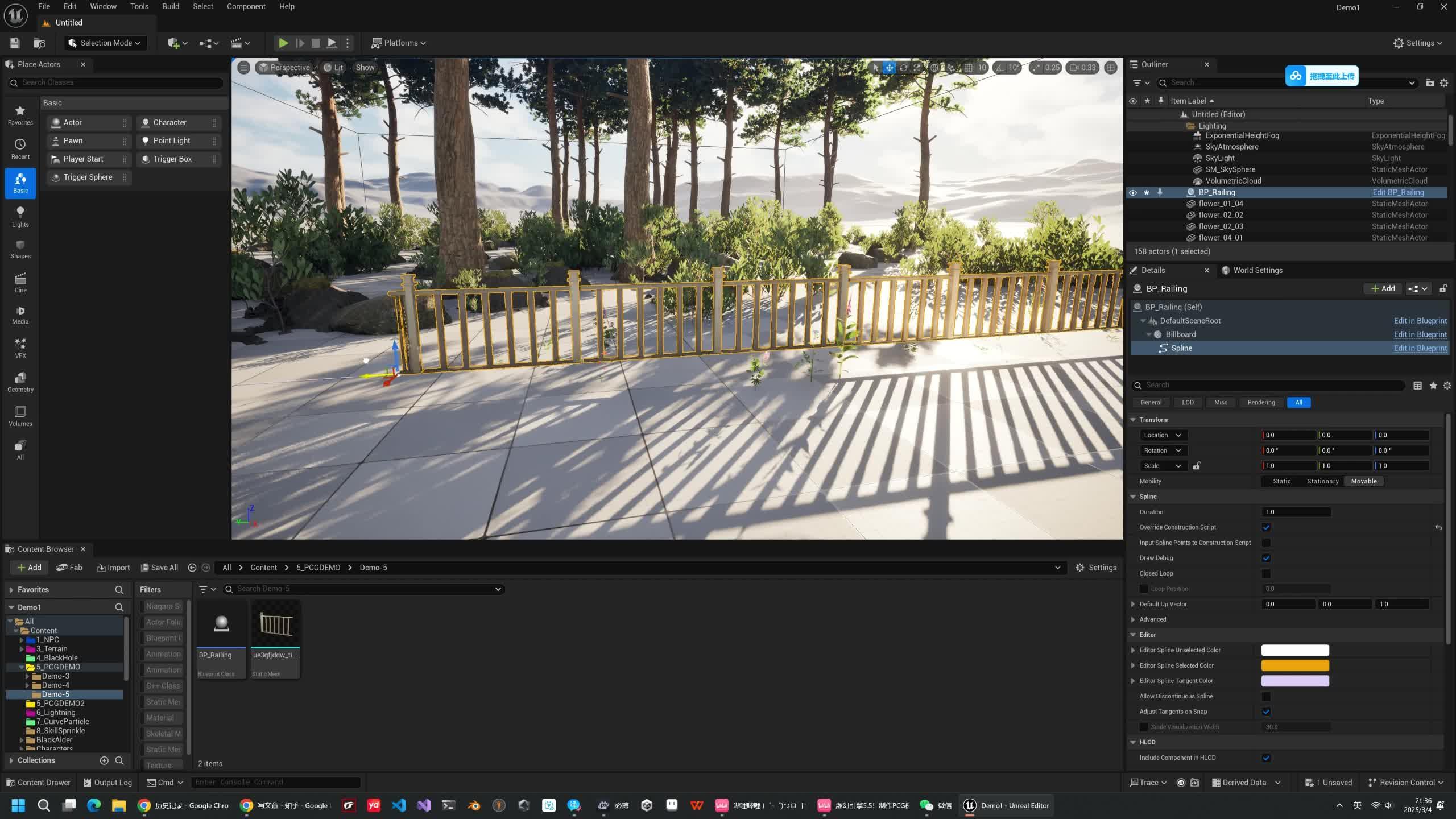Click the Volumes category icon
This screenshot has width=1456, height=819.
pyautogui.click(x=20, y=416)
